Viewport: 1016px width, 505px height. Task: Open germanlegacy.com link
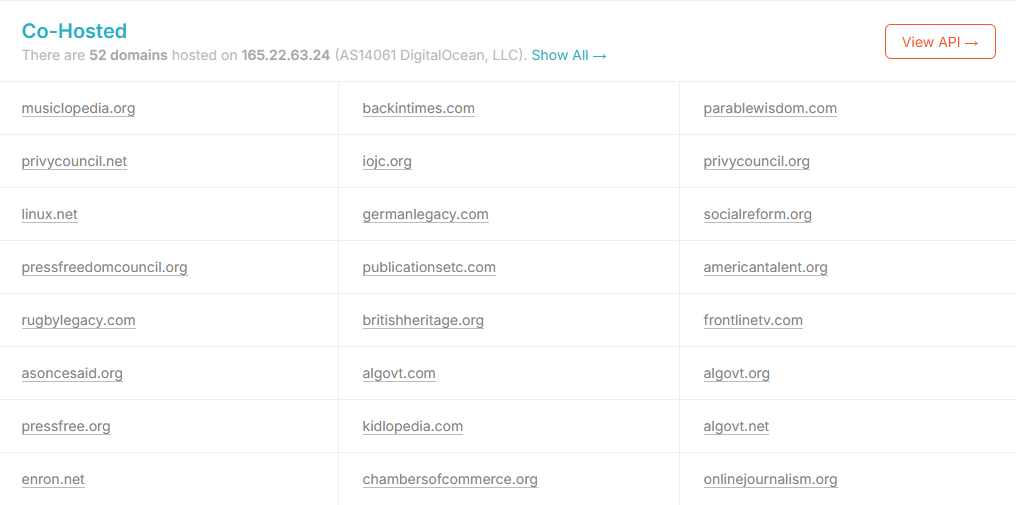point(425,214)
